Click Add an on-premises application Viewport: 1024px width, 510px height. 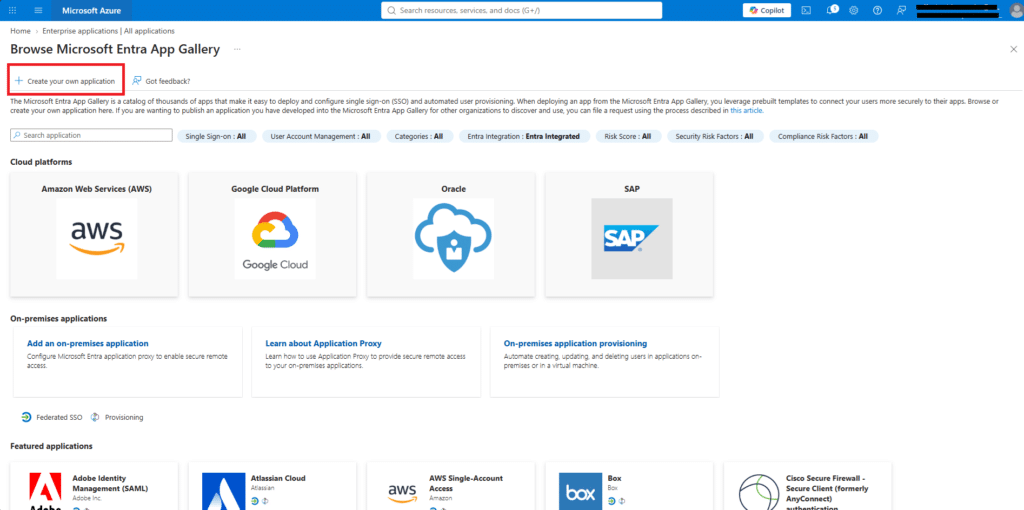click(88, 343)
